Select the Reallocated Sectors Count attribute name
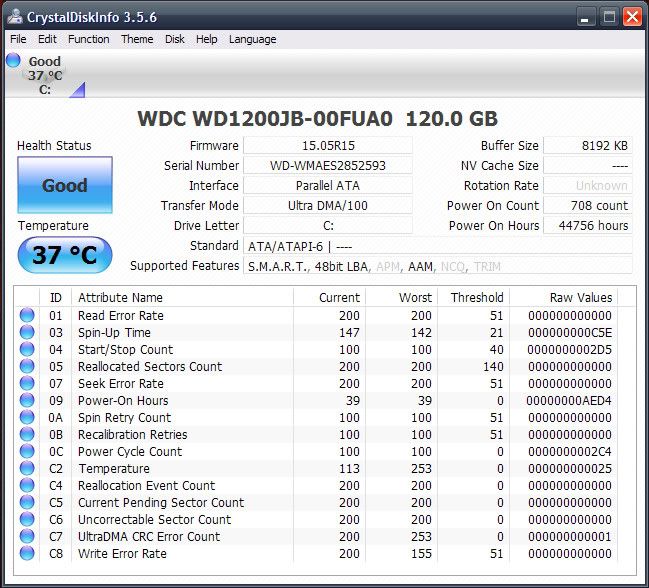 (x=150, y=367)
